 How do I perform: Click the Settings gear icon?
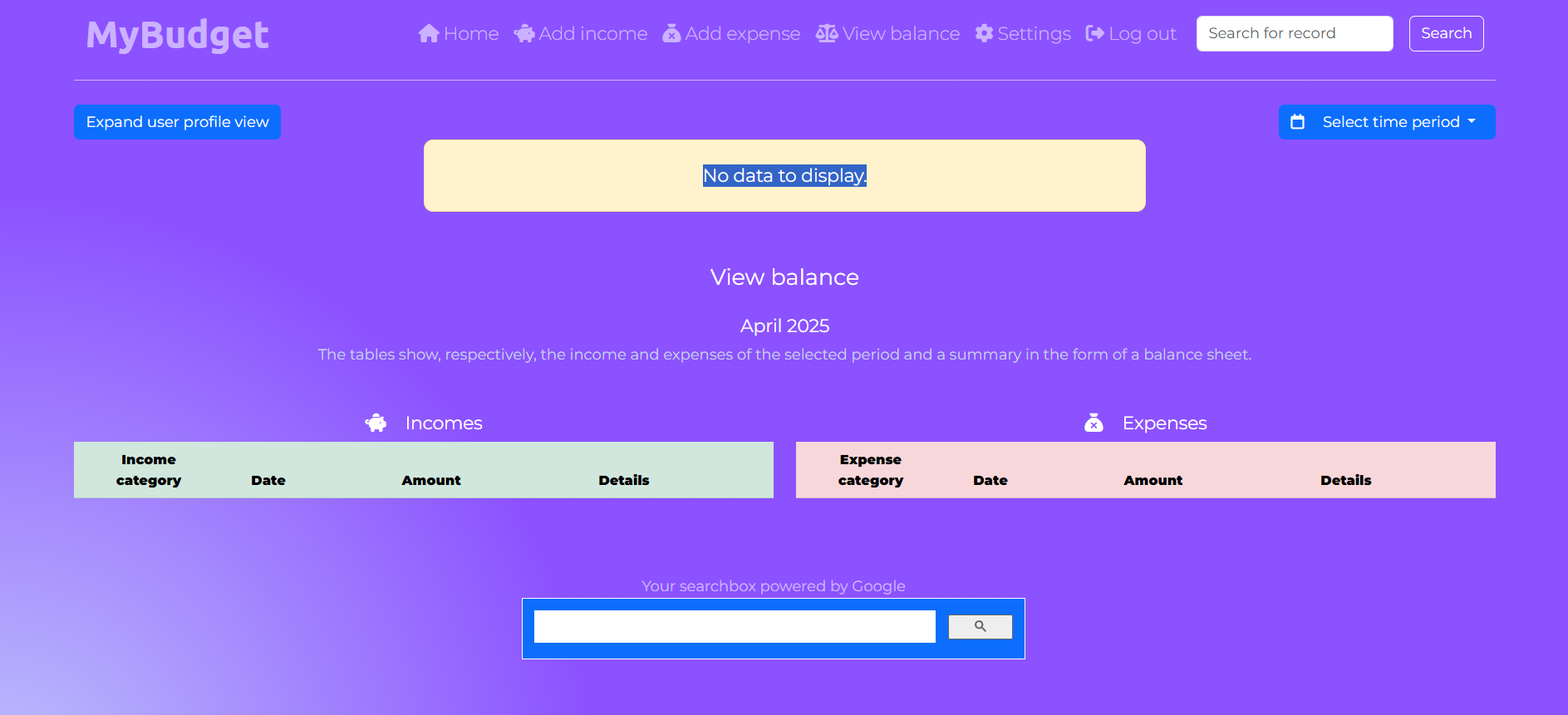(984, 33)
